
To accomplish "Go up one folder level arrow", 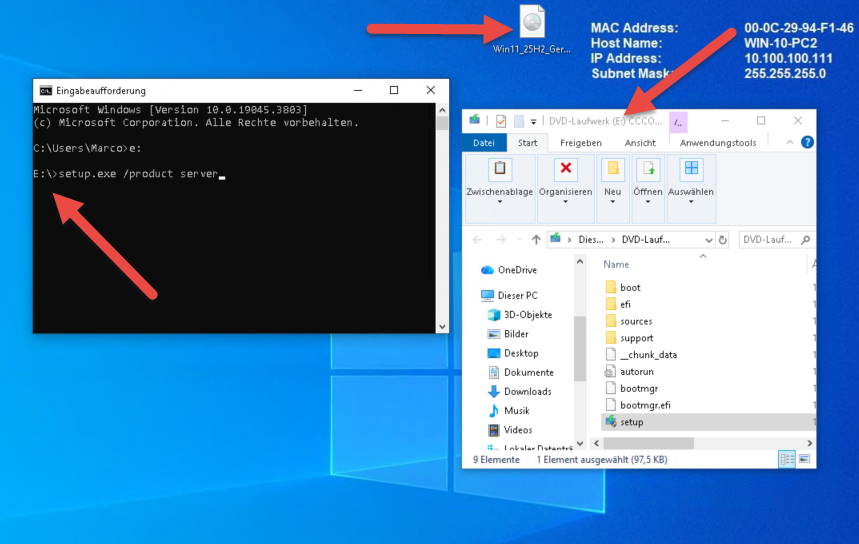I will point(536,240).
